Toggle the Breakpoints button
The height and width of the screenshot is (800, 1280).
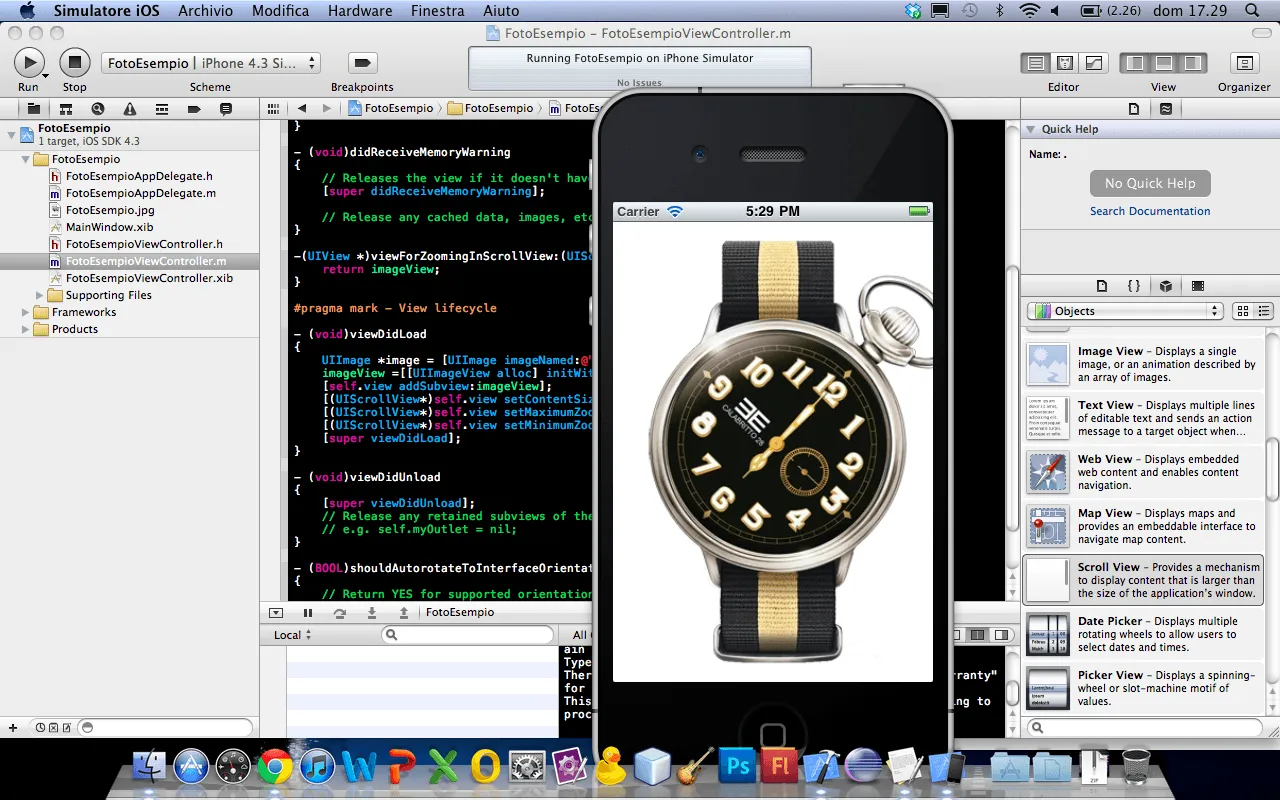pos(362,63)
